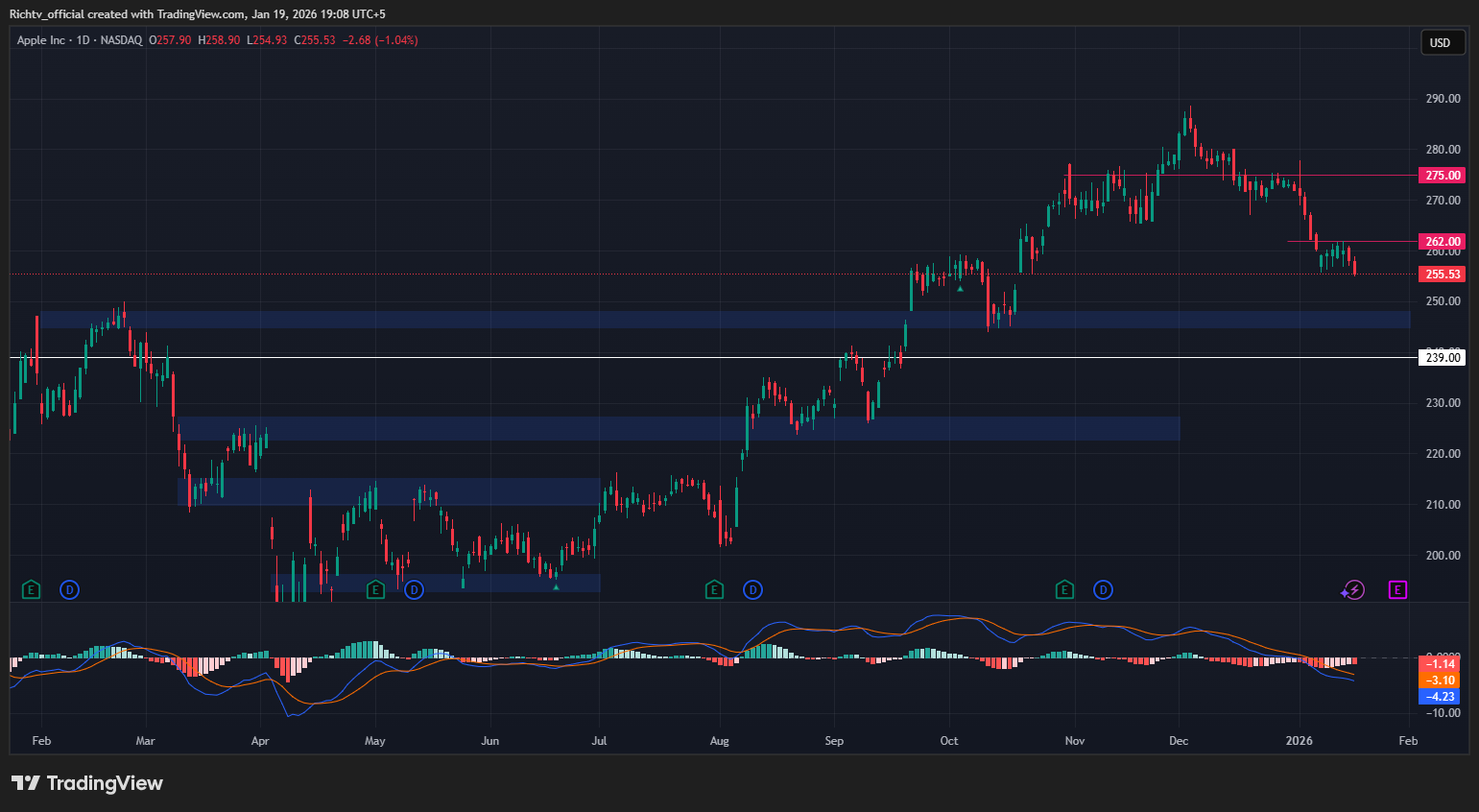The width and height of the screenshot is (1479, 812).
Task: Select the current price label showing 255.53
Action: (x=1441, y=274)
